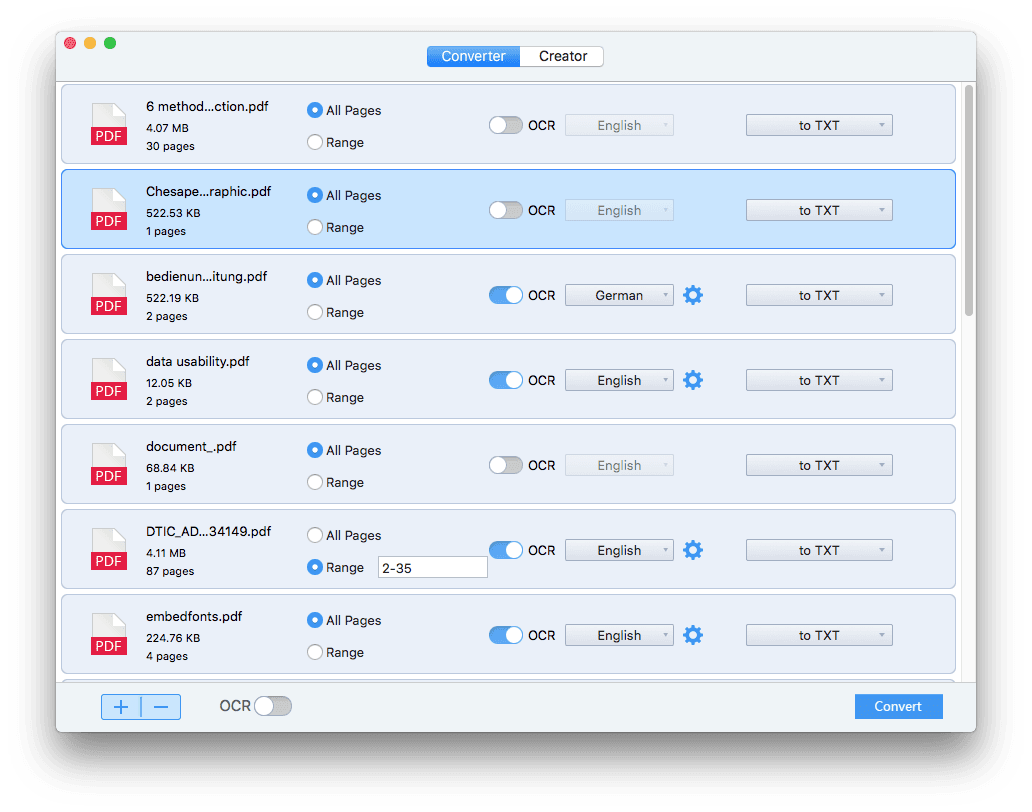
Task: Choose All Pages for DTIC_AD...34149.pdf
Action: pos(316,535)
